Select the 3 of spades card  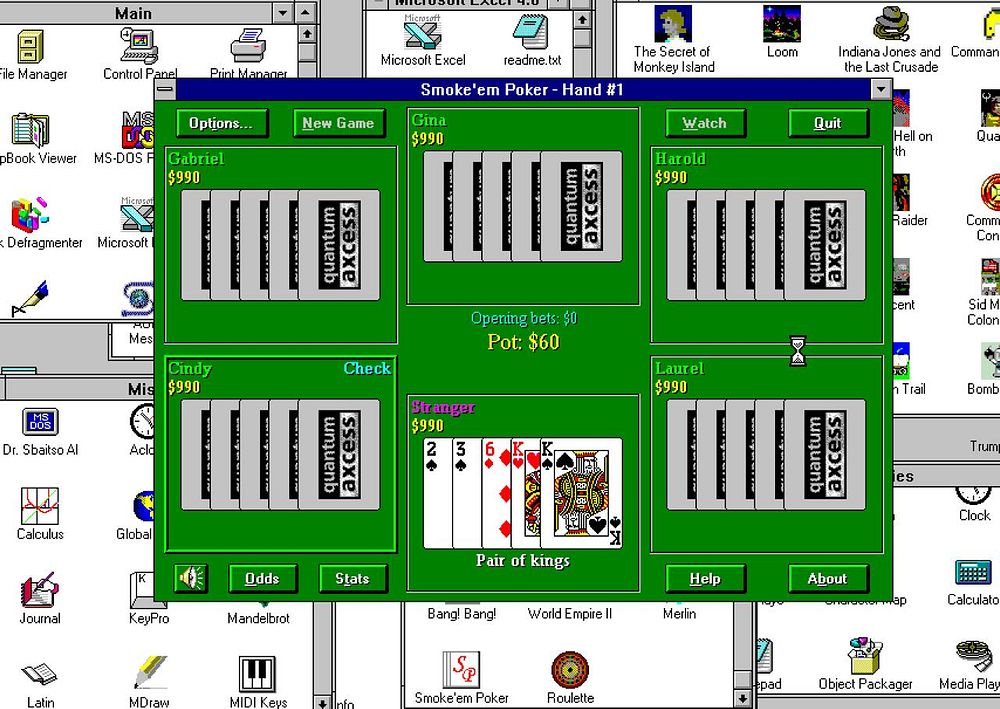point(467,492)
